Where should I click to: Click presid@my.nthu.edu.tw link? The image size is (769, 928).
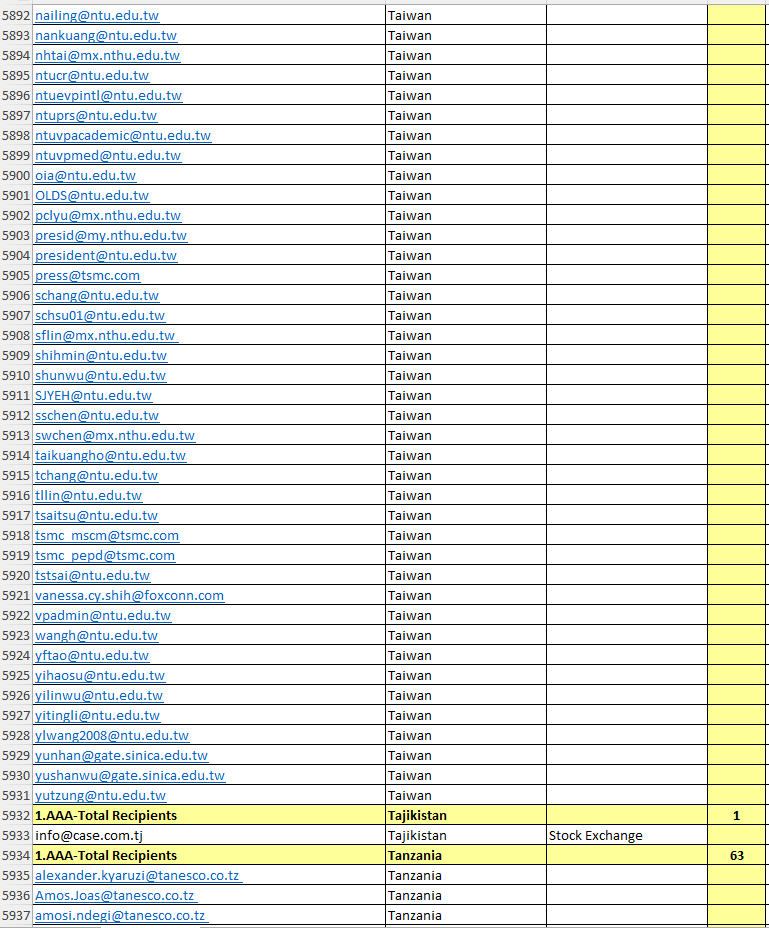pos(111,236)
